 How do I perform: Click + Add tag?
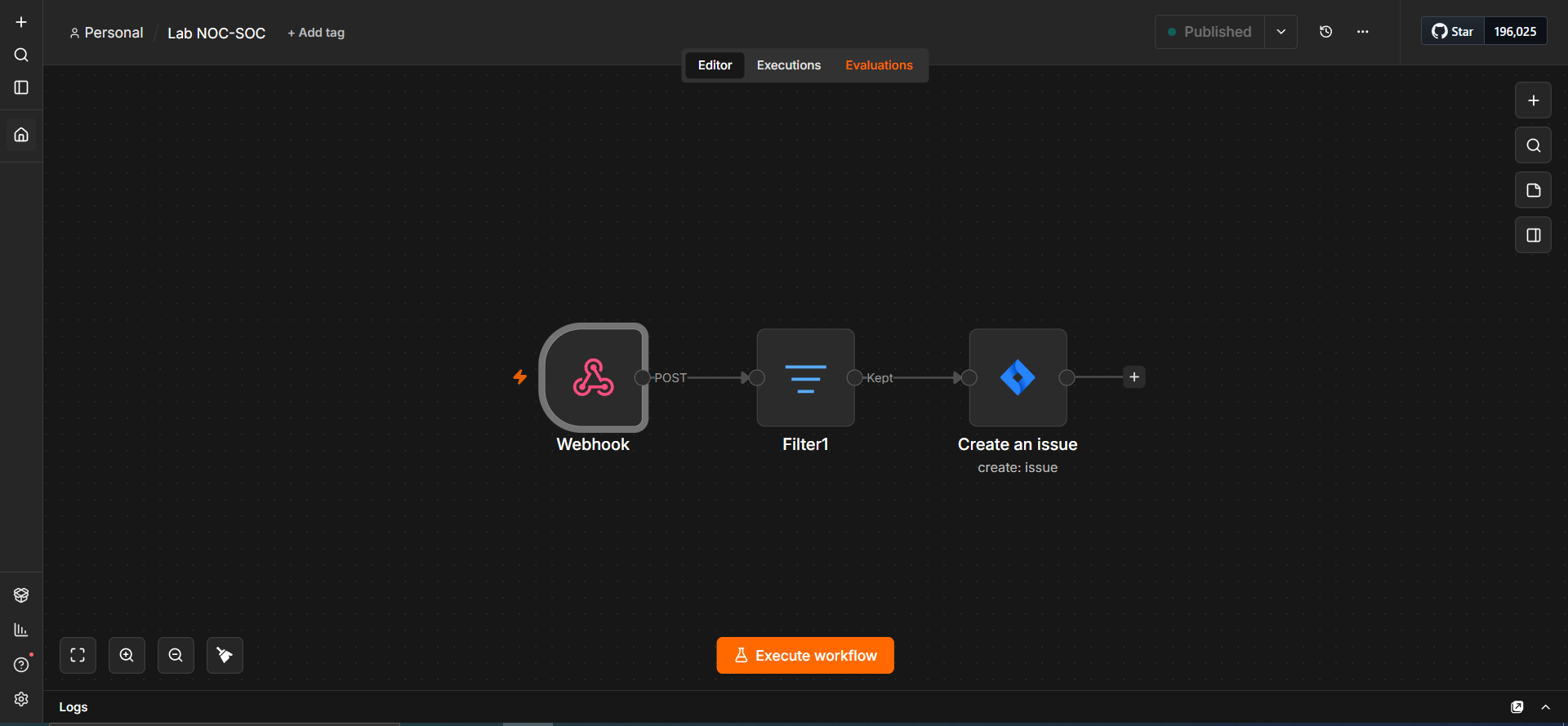pos(316,33)
